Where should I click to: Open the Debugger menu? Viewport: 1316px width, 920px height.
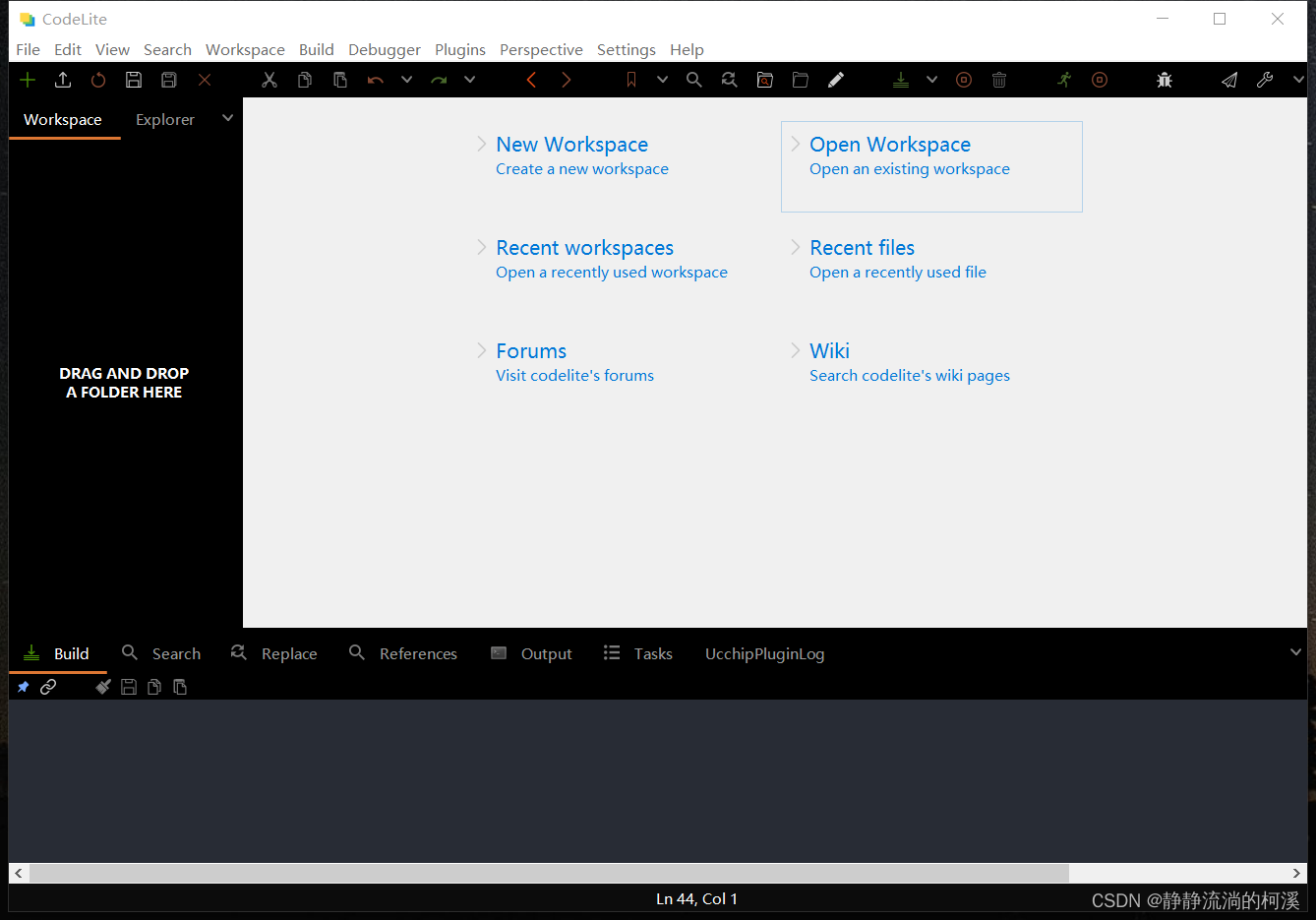[385, 49]
